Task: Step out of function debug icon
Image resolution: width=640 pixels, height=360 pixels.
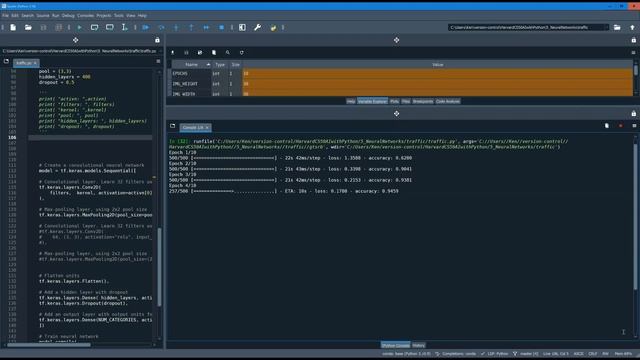Action: pyautogui.click(x=191, y=27)
